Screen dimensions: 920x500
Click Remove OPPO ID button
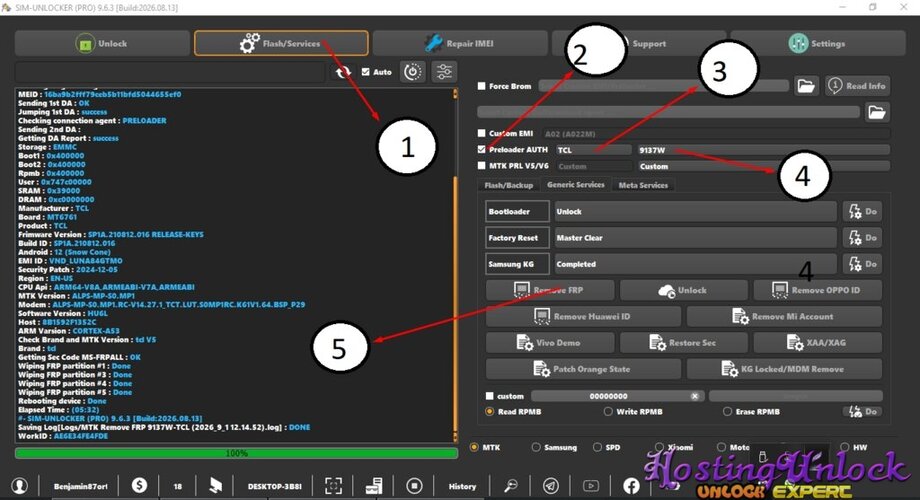coord(817,290)
